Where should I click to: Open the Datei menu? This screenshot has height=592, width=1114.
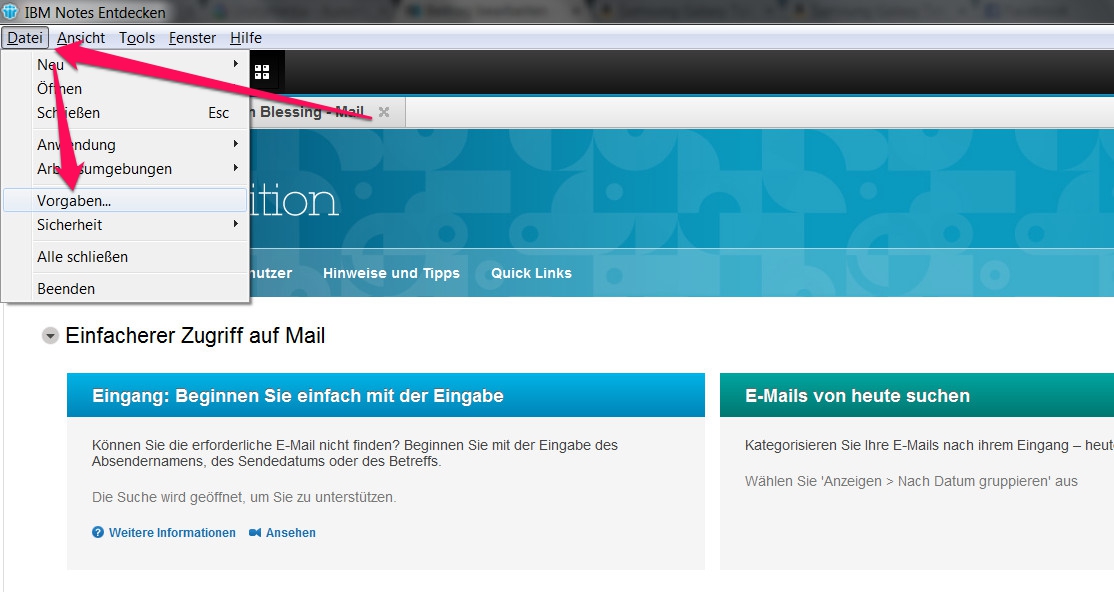coord(25,38)
